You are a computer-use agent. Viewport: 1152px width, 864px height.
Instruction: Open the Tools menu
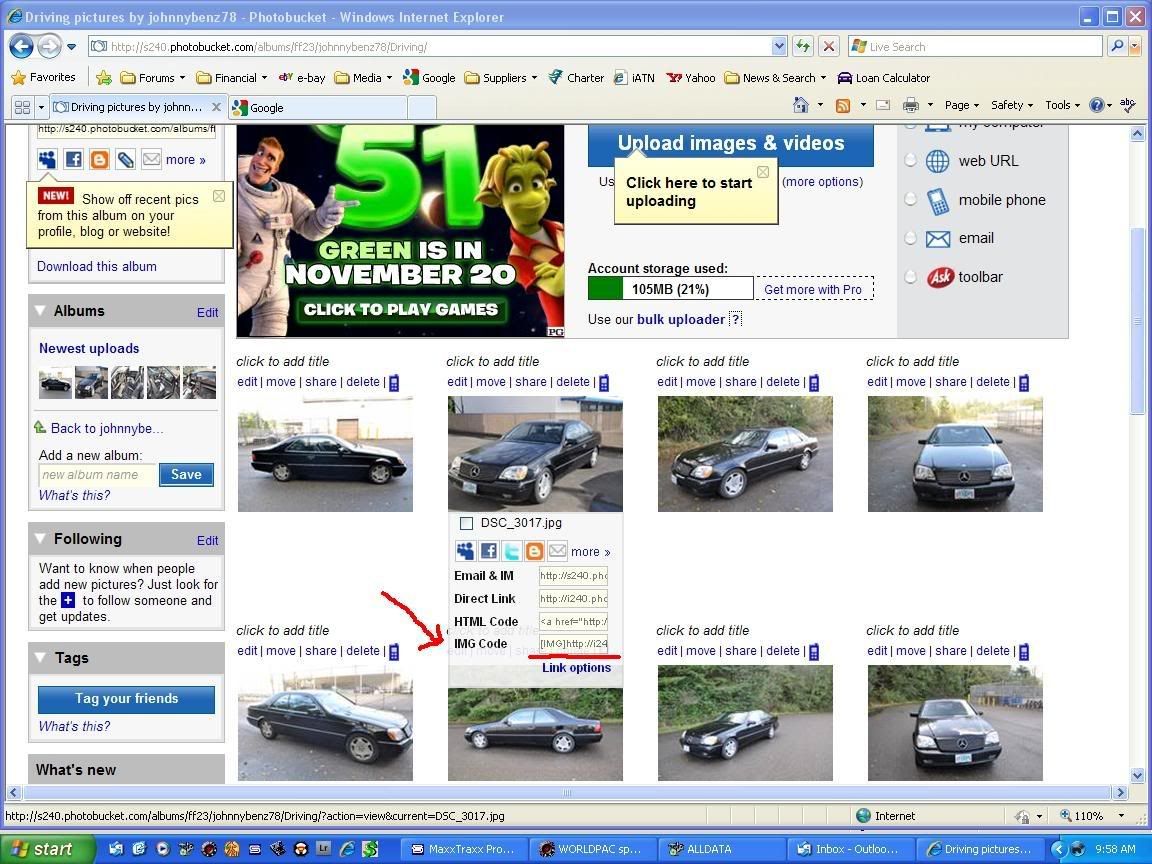(1062, 105)
